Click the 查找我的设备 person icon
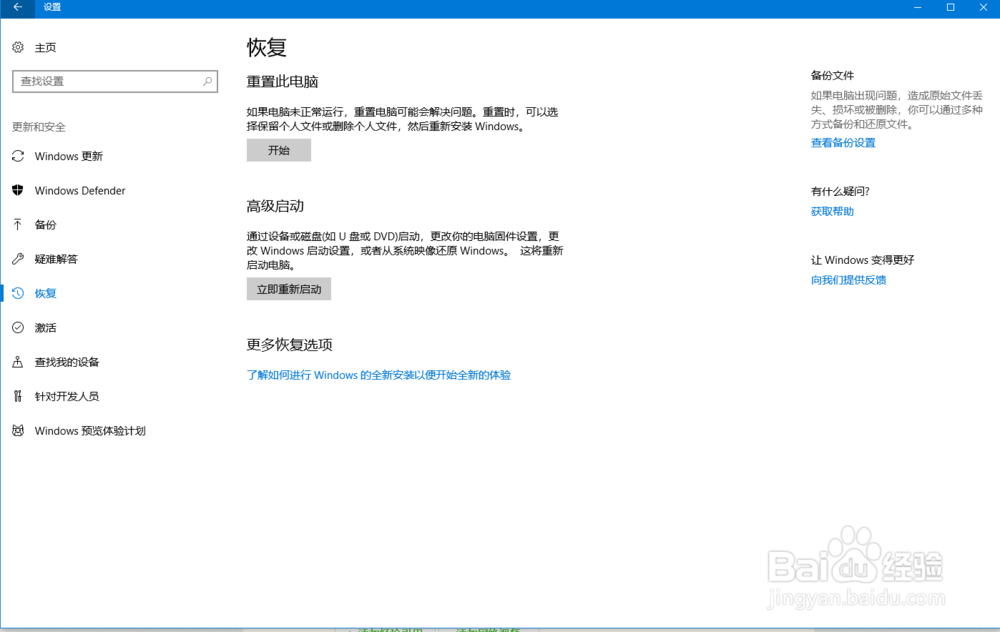Screen dimensions: 1000x632 [18, 362]
